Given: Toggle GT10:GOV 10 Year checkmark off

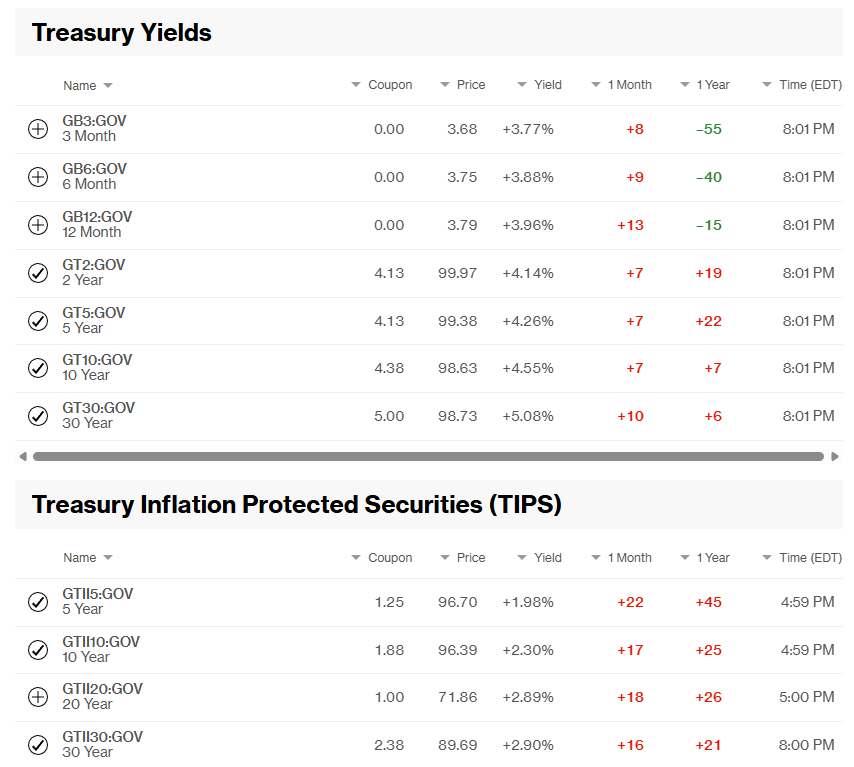Looking at the screenshot, I should [x=38, y=368].
